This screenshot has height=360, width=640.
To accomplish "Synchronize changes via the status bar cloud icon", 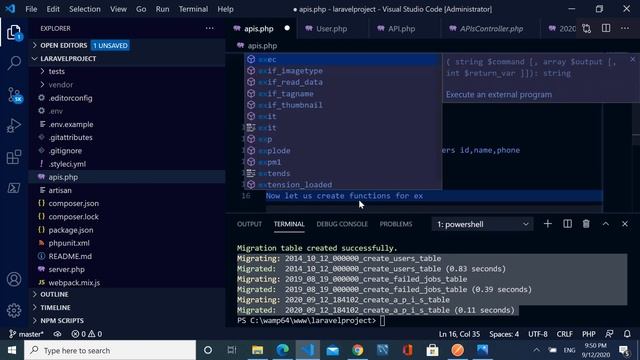I will coord(57,334).
